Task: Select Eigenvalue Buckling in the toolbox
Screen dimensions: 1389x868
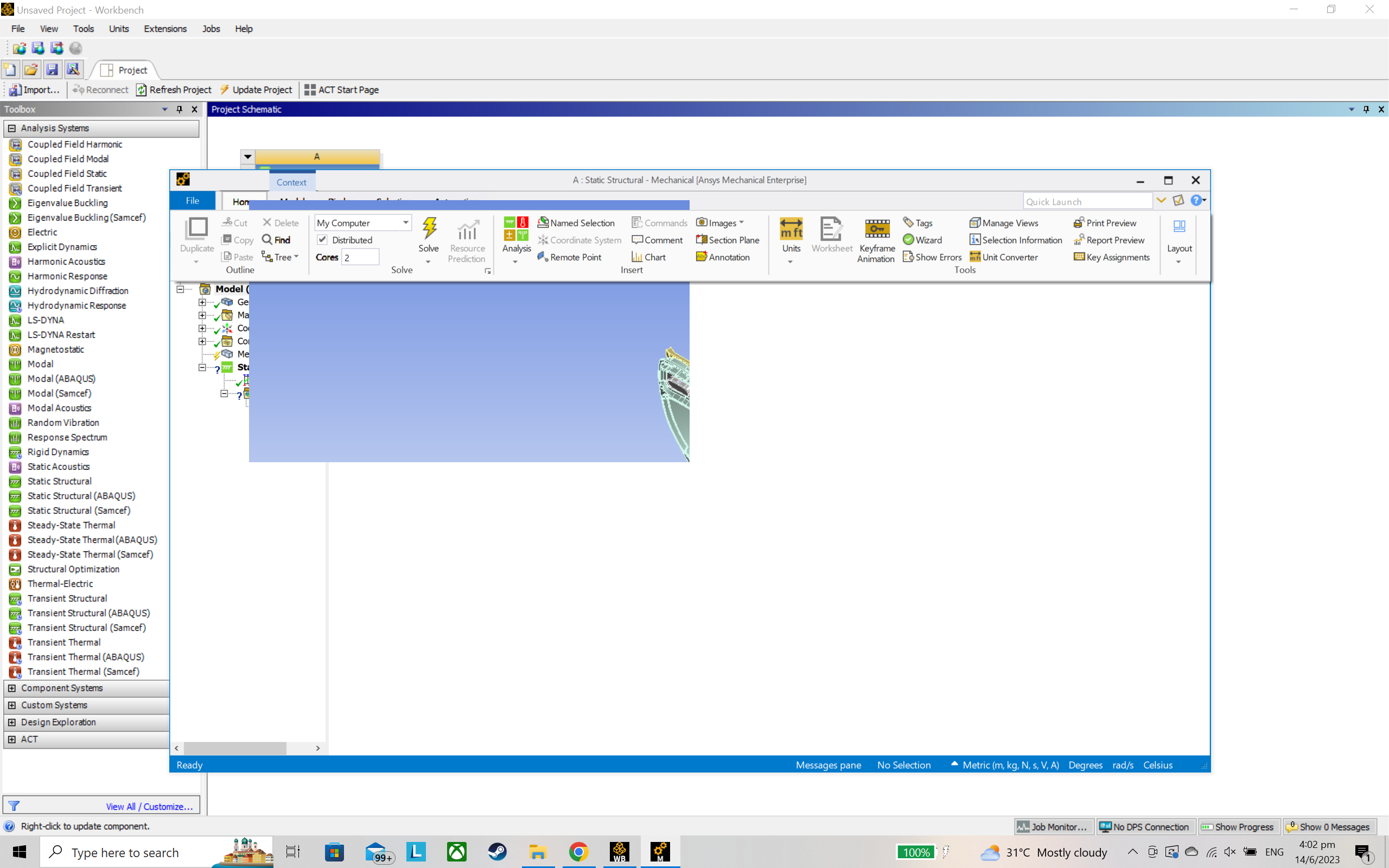Action: click(67, 203)
